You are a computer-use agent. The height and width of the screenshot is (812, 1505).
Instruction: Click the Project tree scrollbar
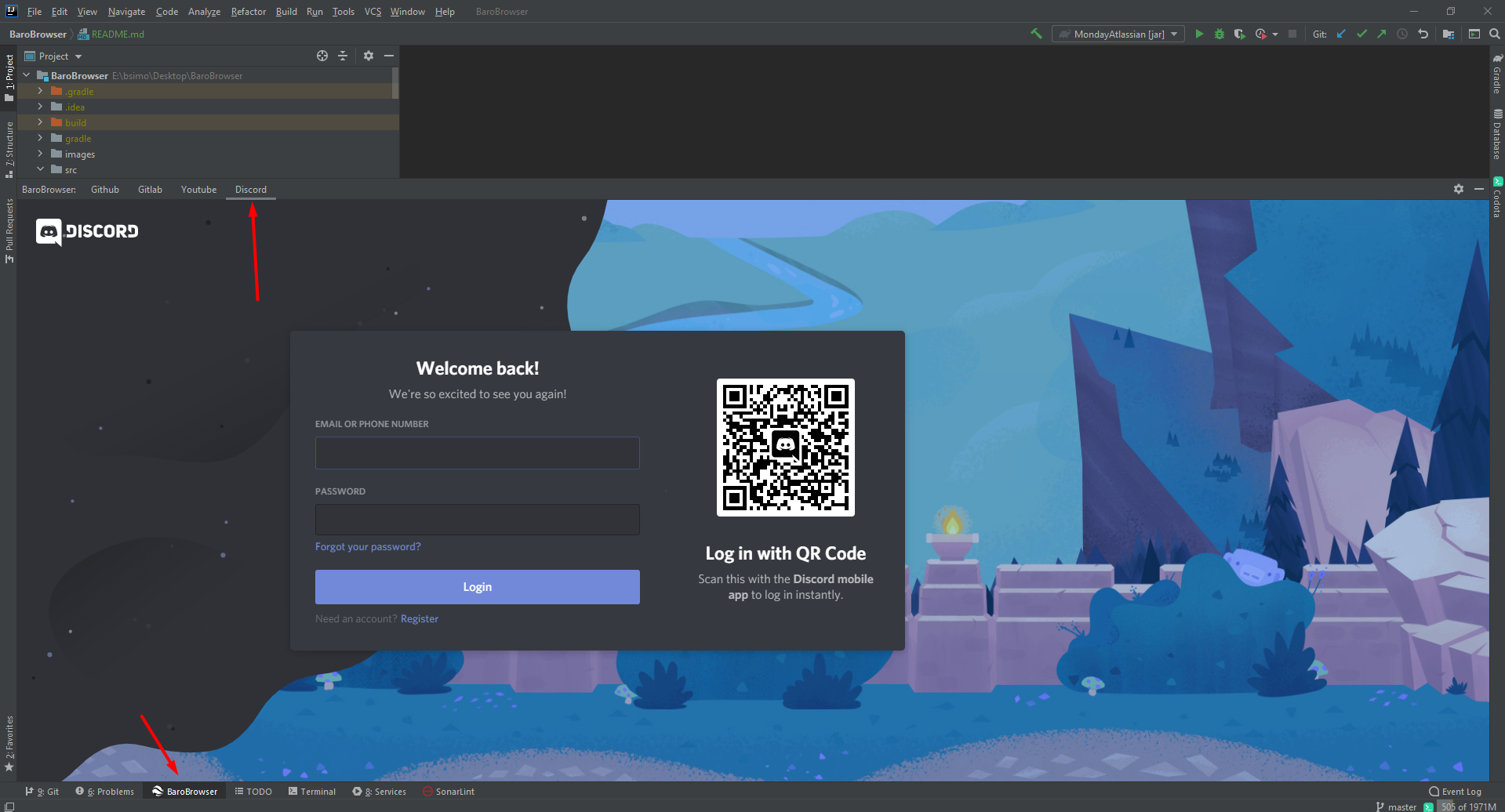tap(395, 83)
